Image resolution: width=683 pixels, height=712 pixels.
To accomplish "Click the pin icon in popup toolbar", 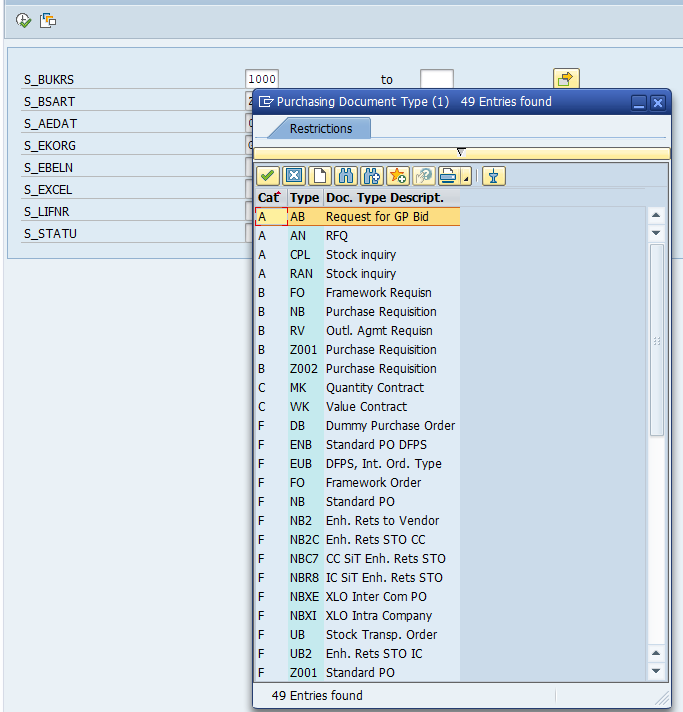I will click(x=494, y=176).
